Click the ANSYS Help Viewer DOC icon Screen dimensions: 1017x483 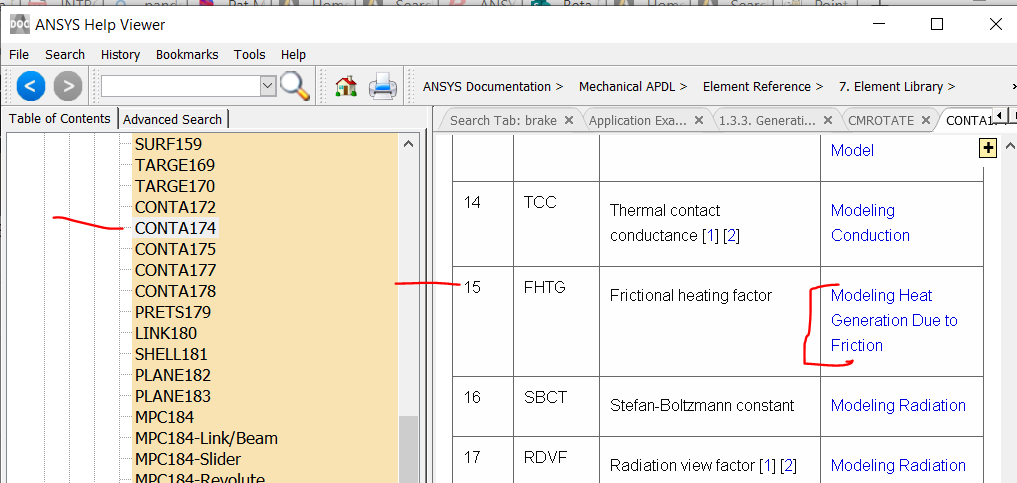pos(19,25)
